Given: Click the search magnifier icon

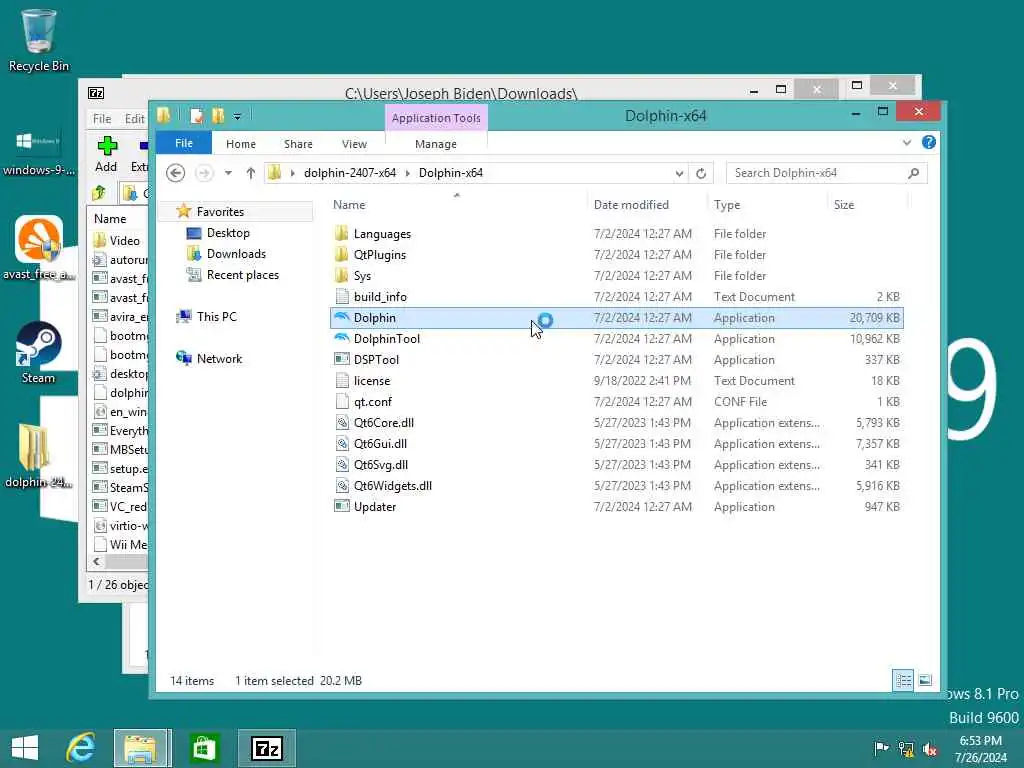Looking at the screenshot, I should pyautogui.click(x=914, y=173).
